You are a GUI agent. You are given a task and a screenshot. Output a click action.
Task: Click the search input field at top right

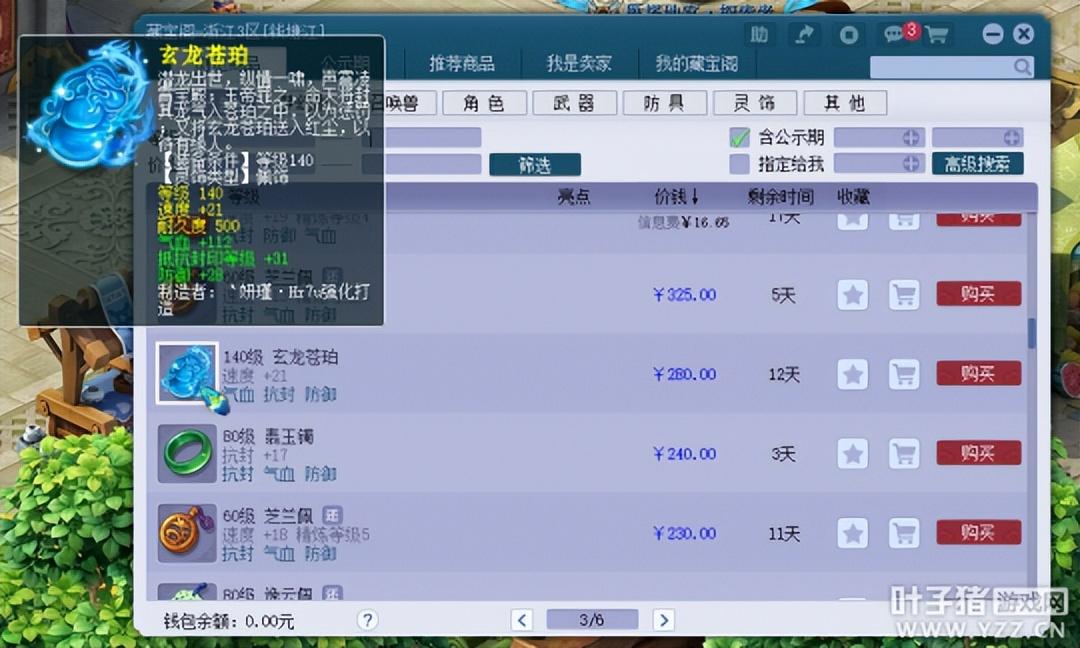click(x=952, y=67)
